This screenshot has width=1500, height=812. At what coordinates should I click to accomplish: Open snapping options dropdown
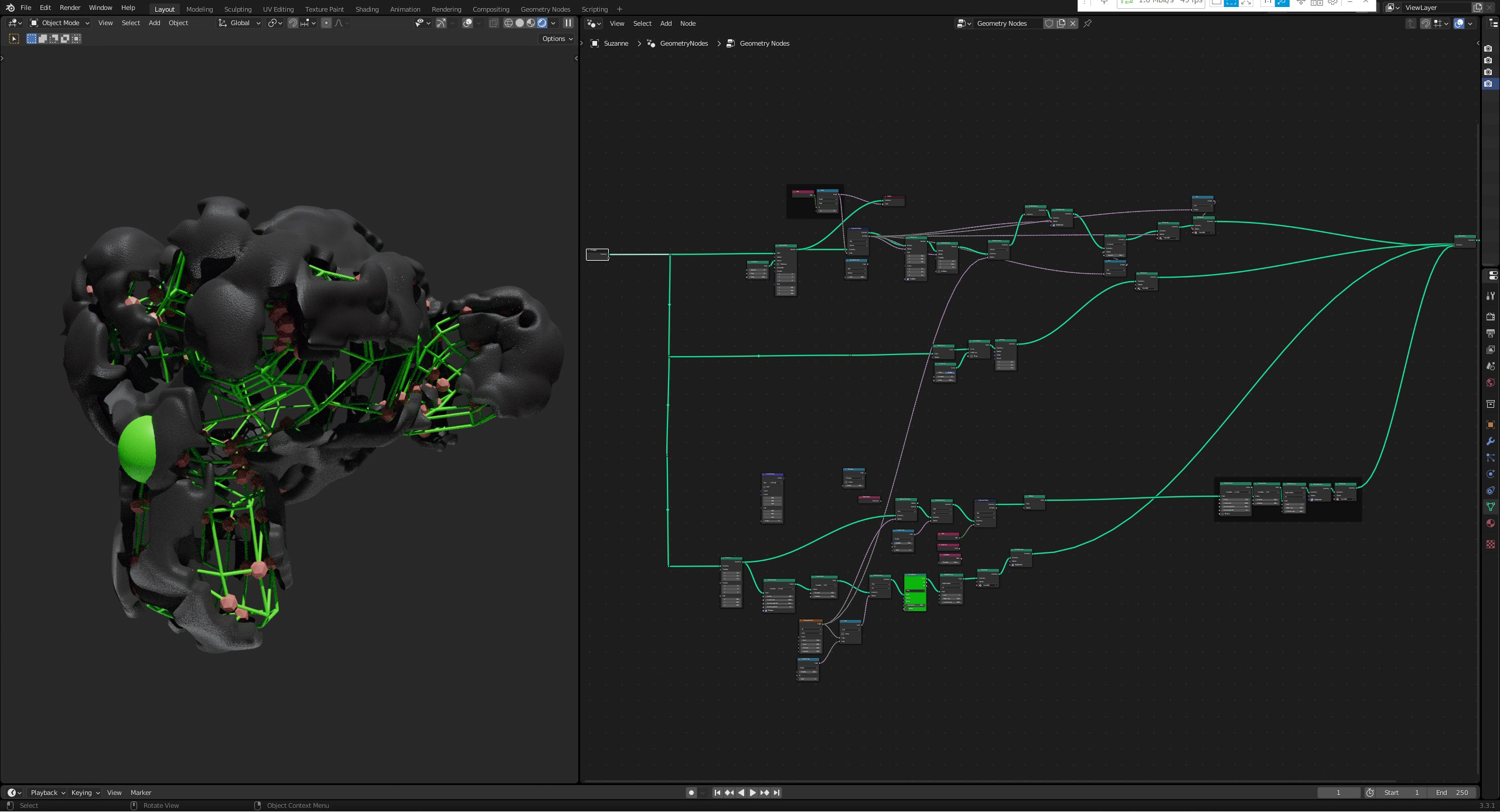pos(308,23)
